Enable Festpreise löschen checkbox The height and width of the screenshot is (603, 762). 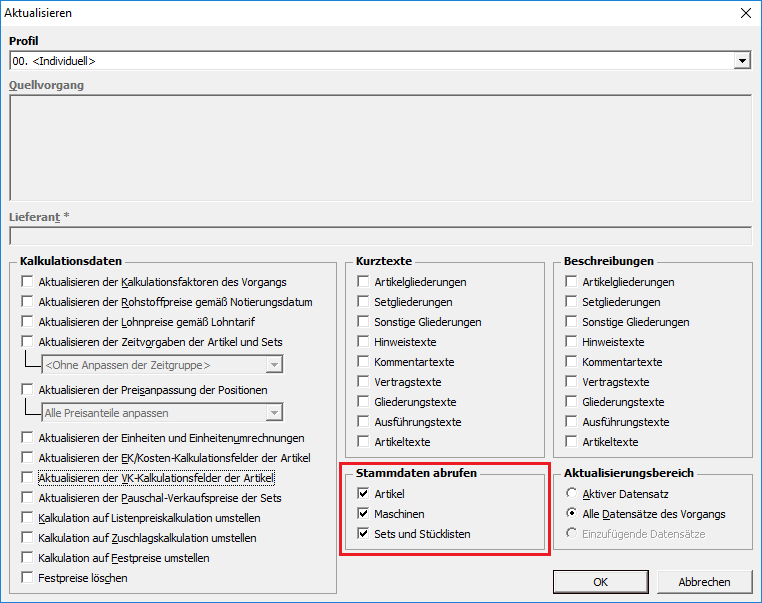tap(28, 578)
